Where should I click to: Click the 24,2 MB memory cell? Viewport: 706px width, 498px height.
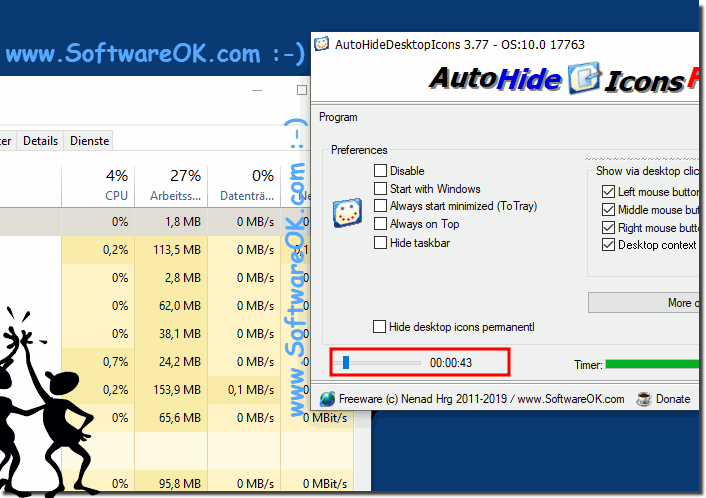[x=172, y=362]
